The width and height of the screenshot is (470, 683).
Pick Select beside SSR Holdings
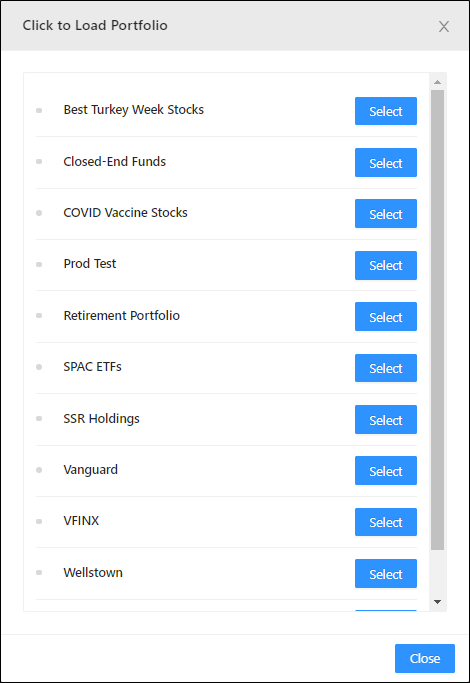pyautogui.click(x=385, y=419)
